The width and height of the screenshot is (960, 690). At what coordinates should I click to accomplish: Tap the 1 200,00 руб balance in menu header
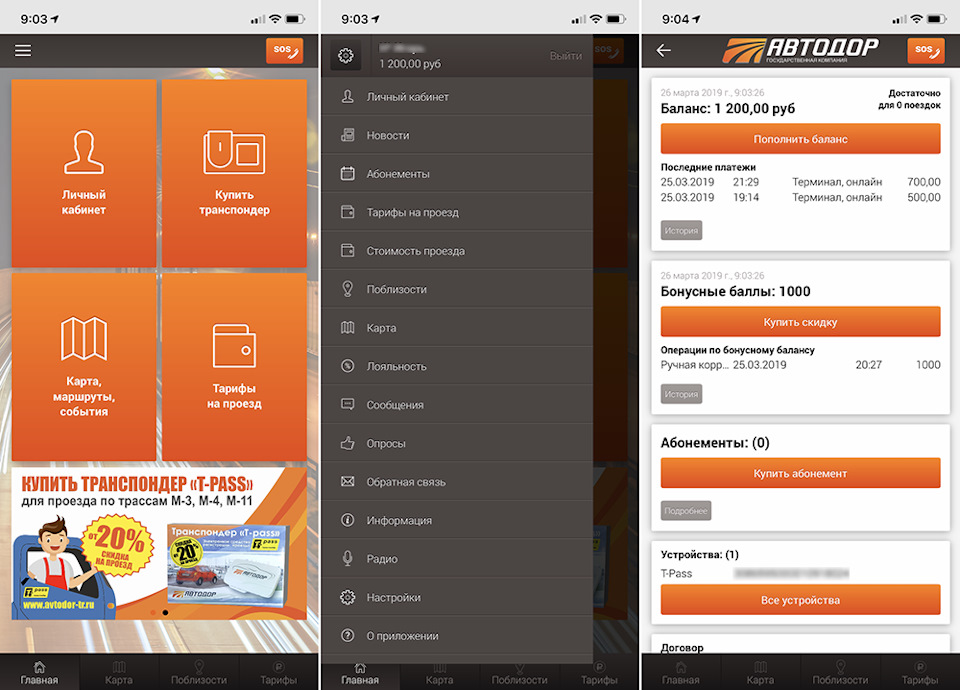pos(410,64)
